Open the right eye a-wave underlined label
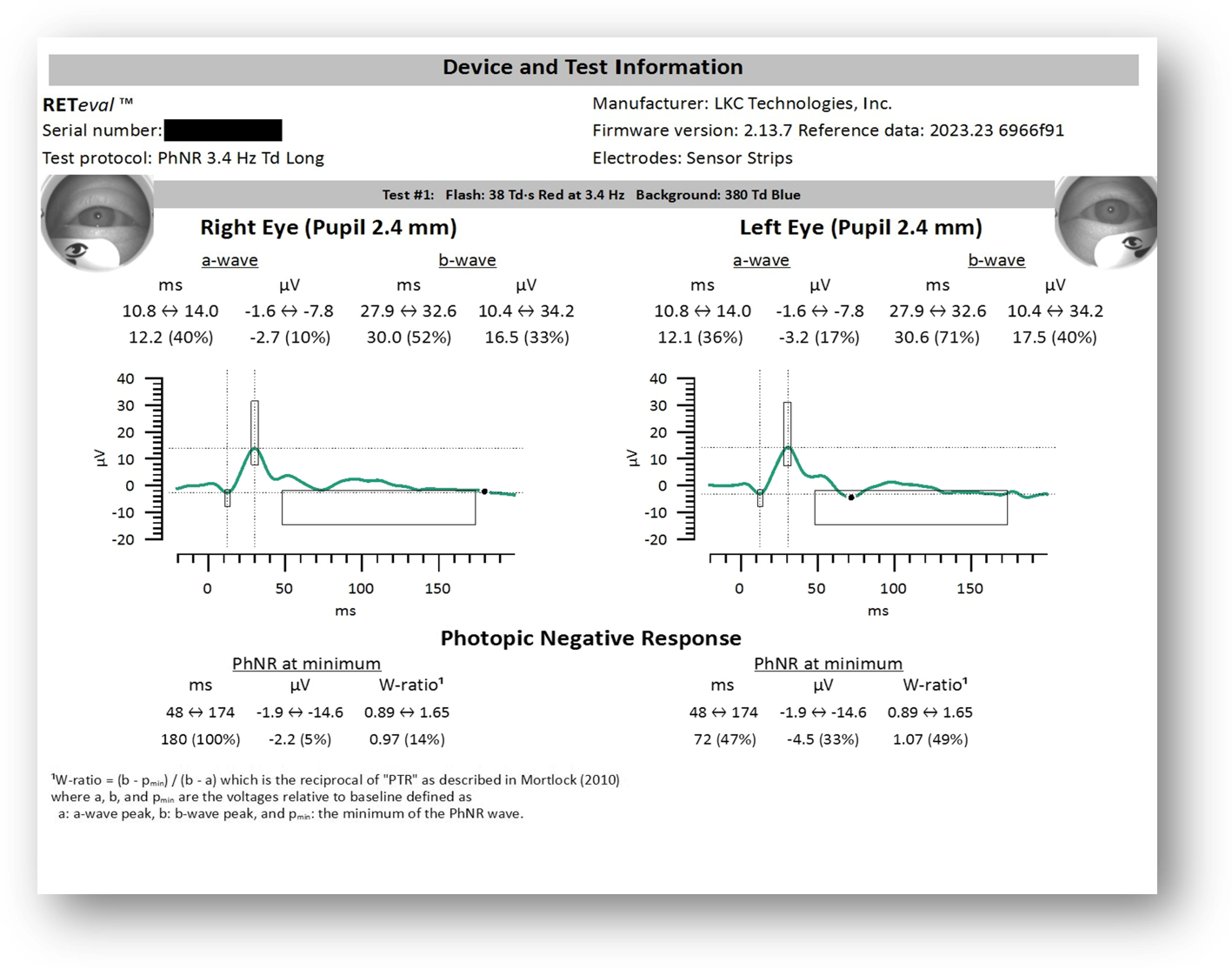 230,260
